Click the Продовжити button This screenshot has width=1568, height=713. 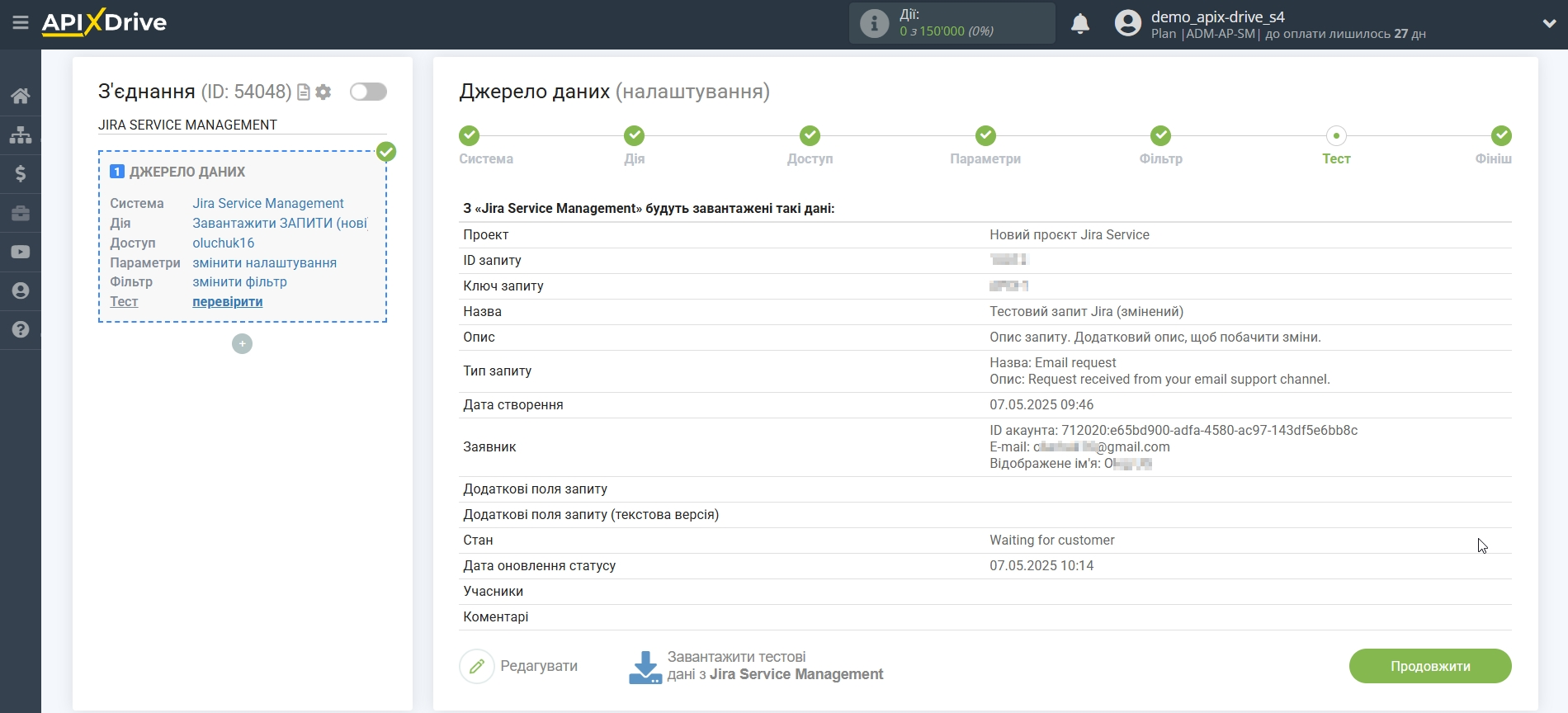tap(1430, 666)
